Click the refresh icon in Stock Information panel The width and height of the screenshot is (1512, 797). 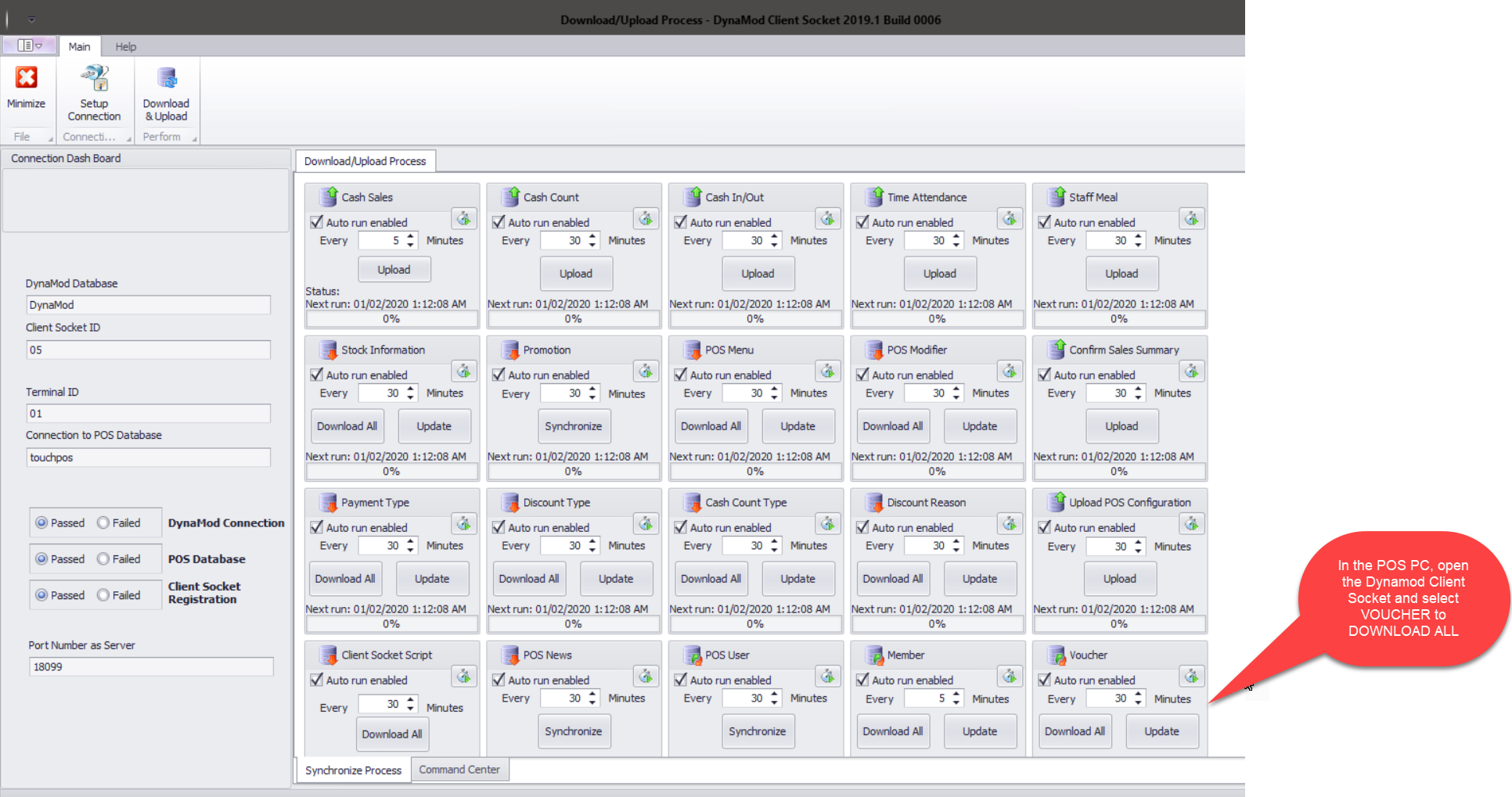tap(464, 372)
